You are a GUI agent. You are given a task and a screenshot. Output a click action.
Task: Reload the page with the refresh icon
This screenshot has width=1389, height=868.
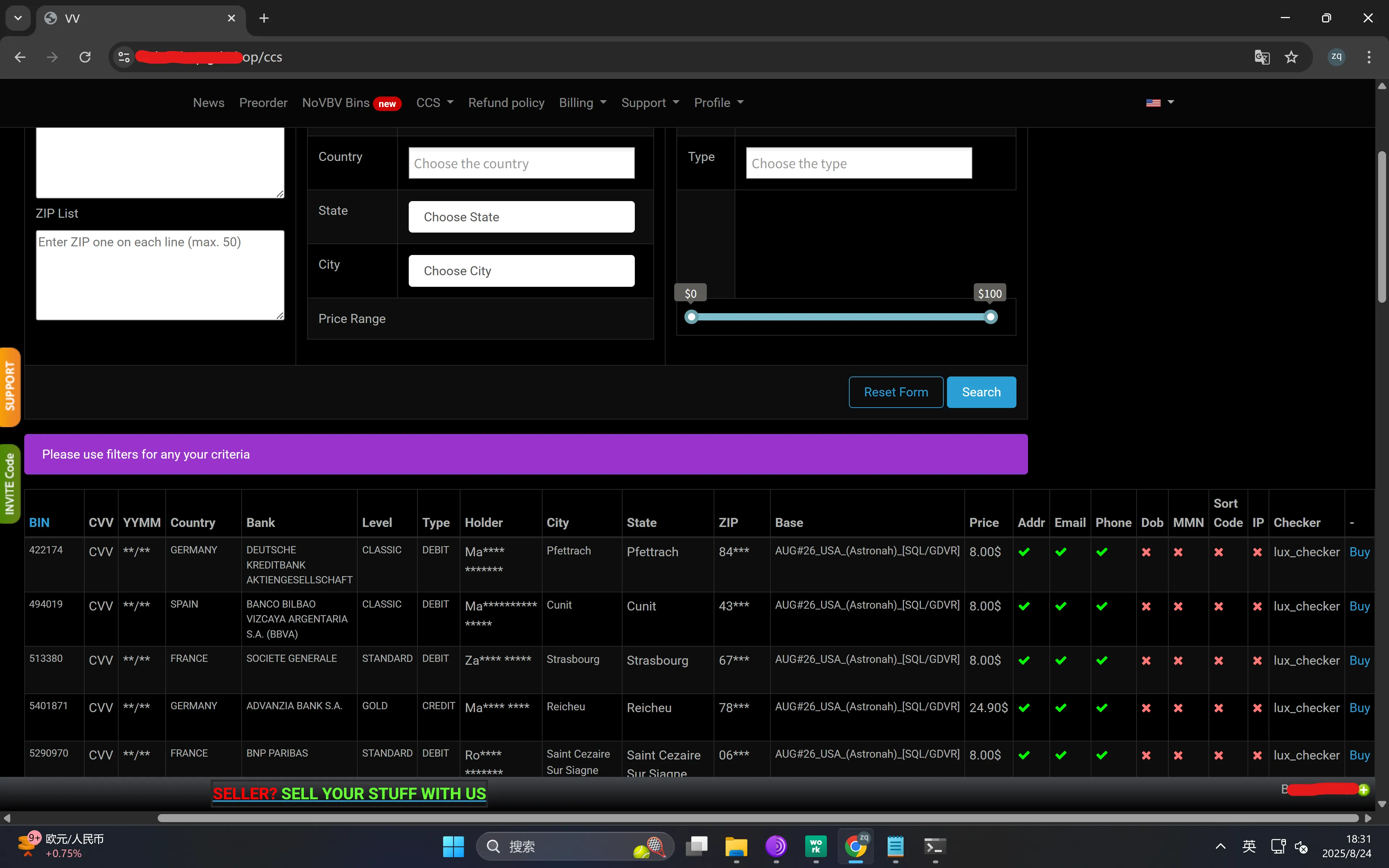[85, 57]
